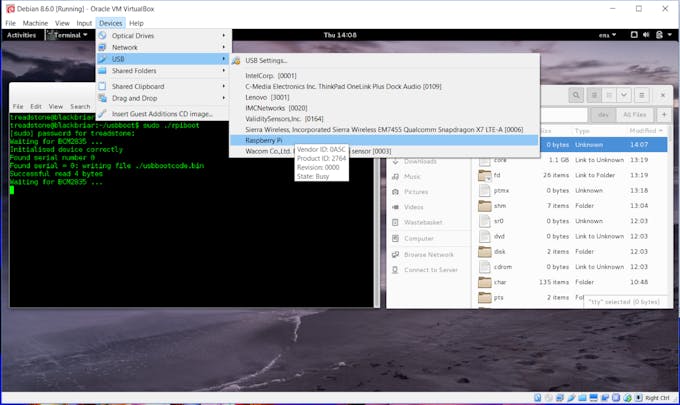The image size is (680, 405).
Task: Select the All Files search button
Action: [634, 115]
